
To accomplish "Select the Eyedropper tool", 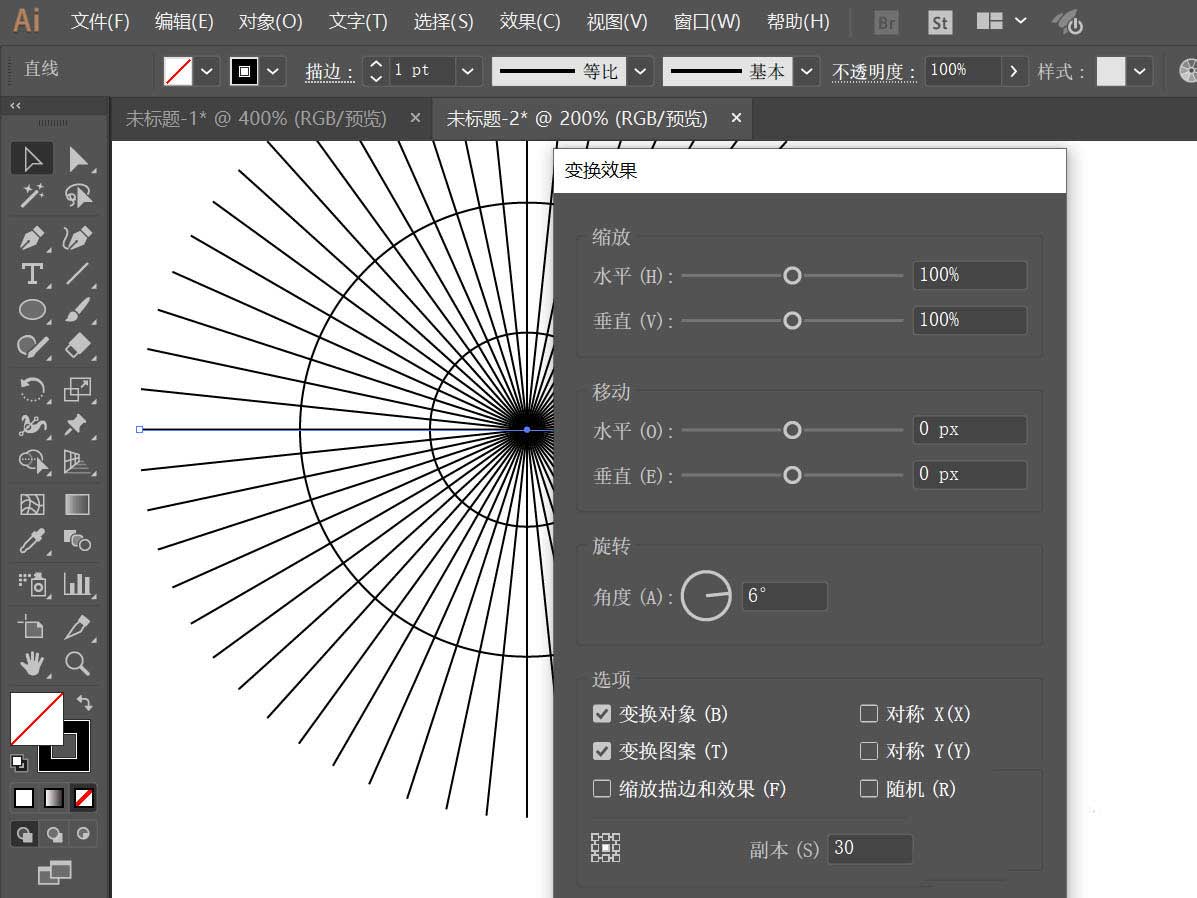I will [32, 542].
